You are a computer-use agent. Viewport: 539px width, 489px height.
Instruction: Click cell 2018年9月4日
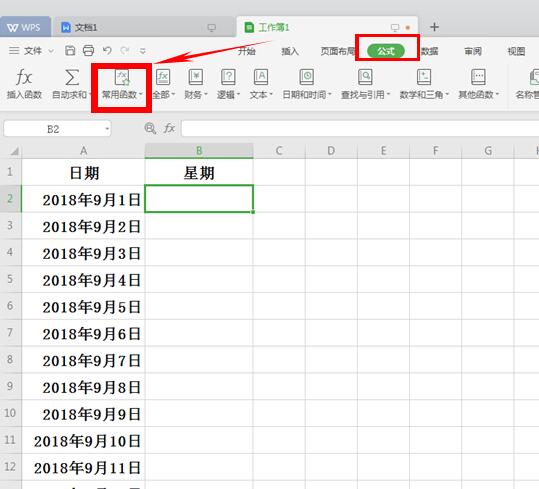[84, 280]
